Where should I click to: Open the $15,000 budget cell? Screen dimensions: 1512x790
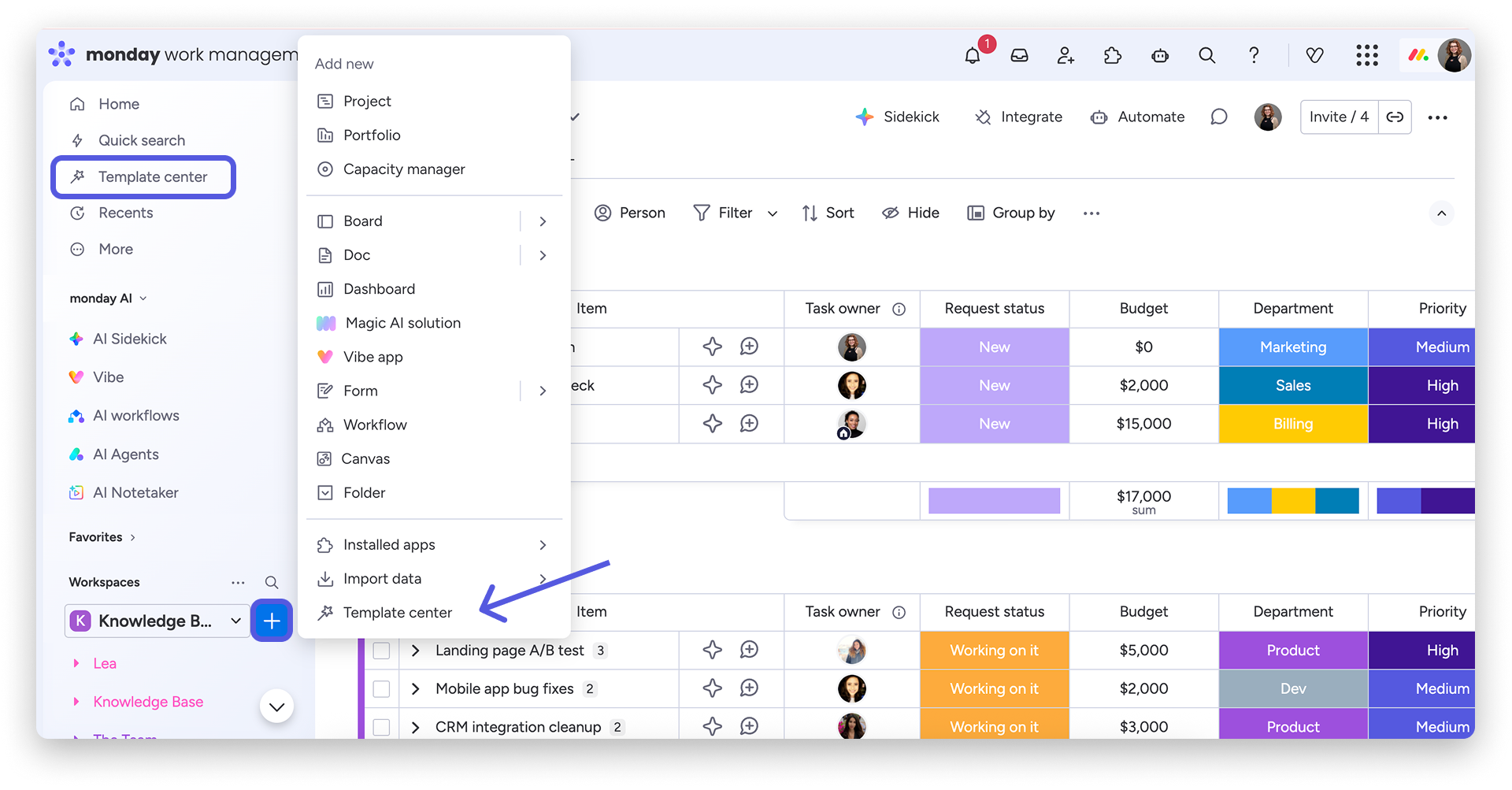pyautogui.click(x=1143, y=424)
